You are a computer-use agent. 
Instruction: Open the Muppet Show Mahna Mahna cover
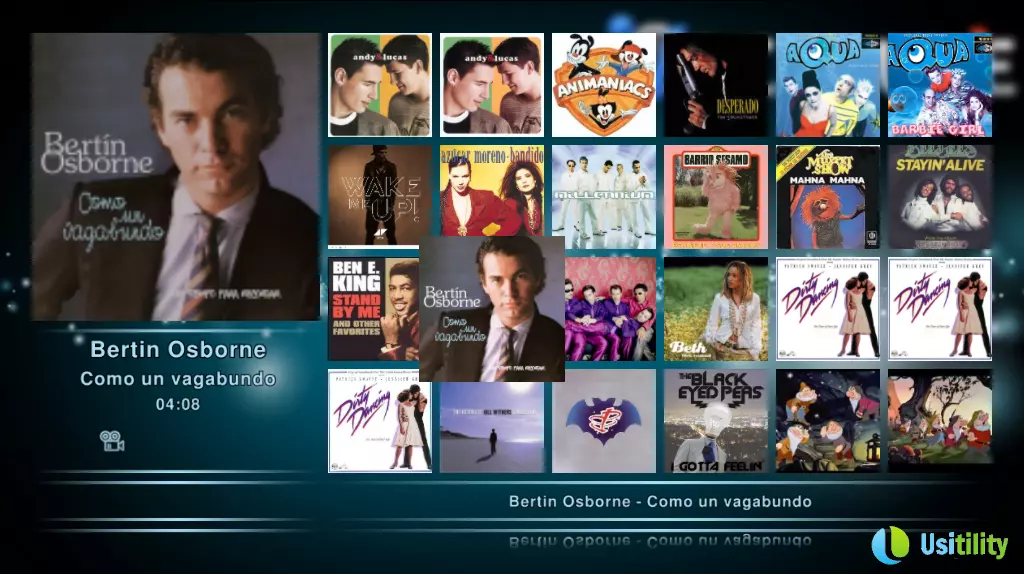(828, 197)
